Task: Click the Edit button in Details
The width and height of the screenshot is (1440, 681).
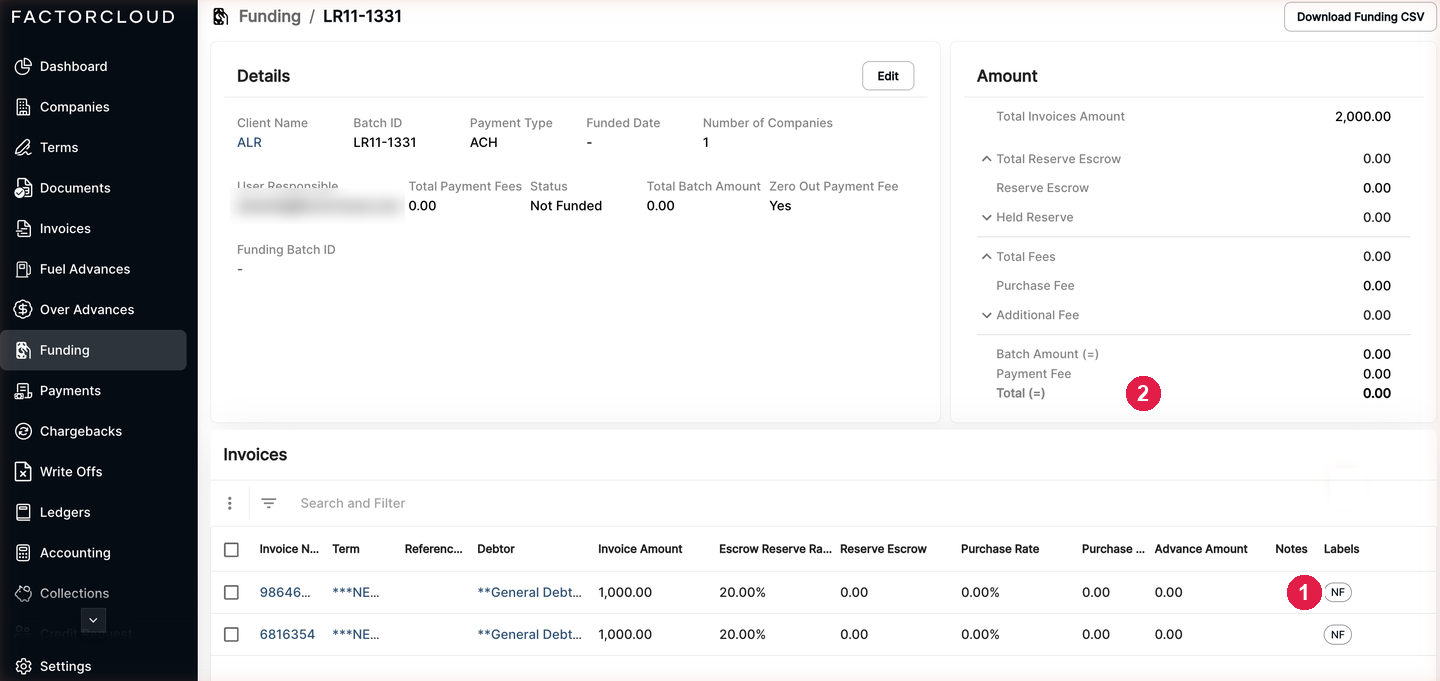Action: pos(888,76)
